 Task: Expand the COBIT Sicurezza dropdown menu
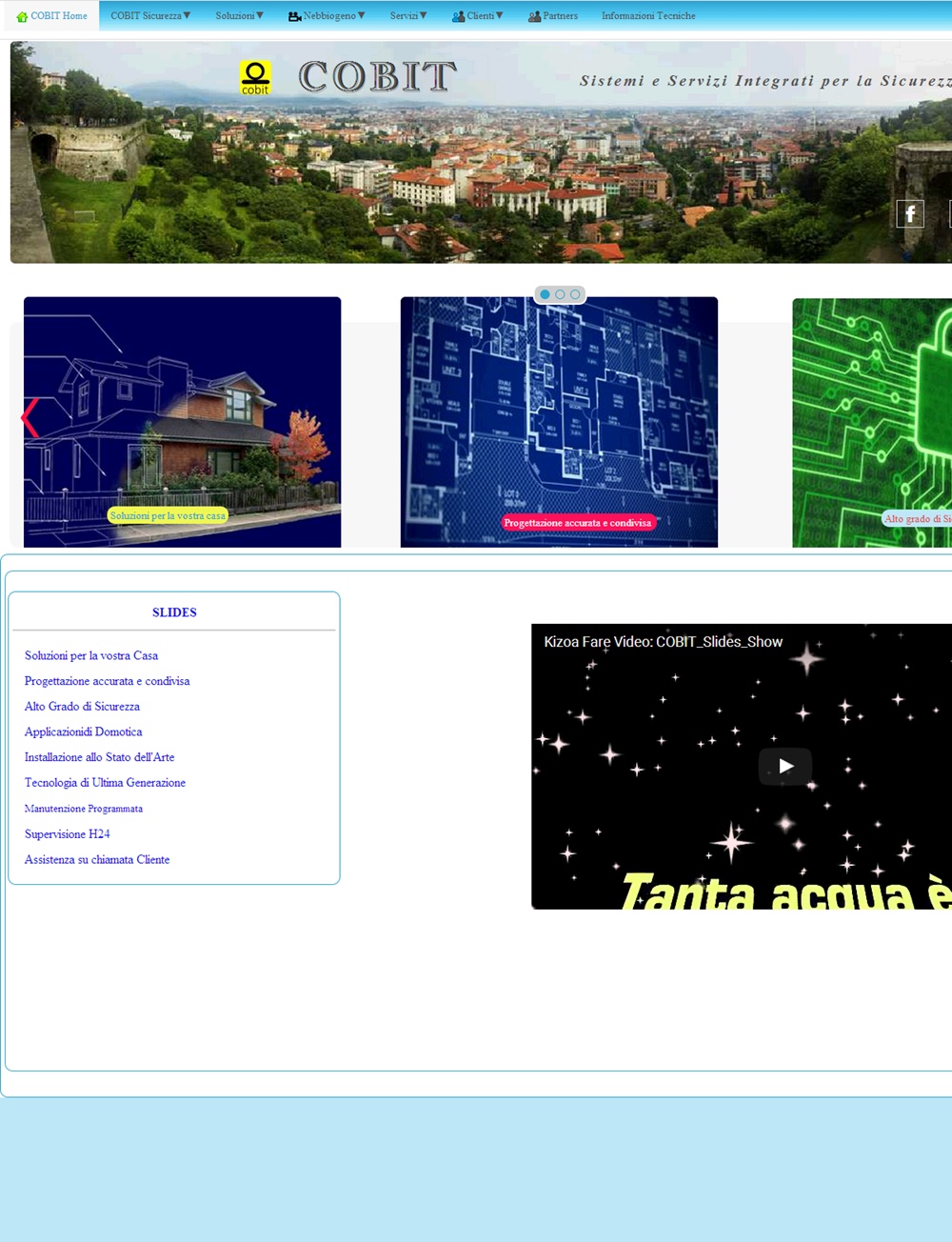(150, 16)
